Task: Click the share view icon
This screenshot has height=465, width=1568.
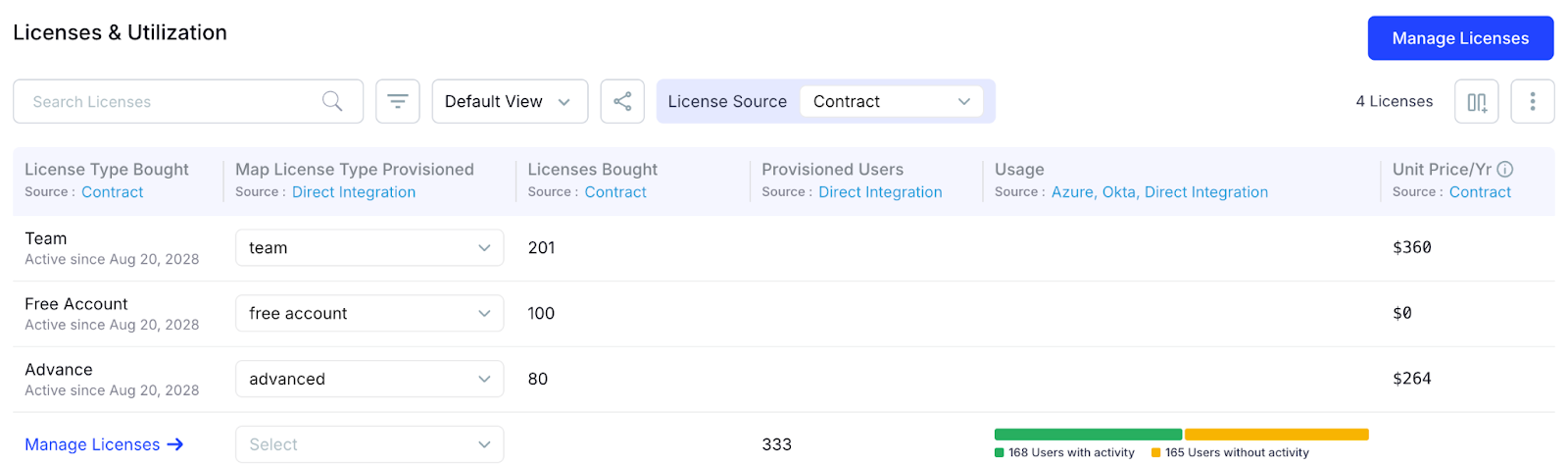Action: (622, 101)
